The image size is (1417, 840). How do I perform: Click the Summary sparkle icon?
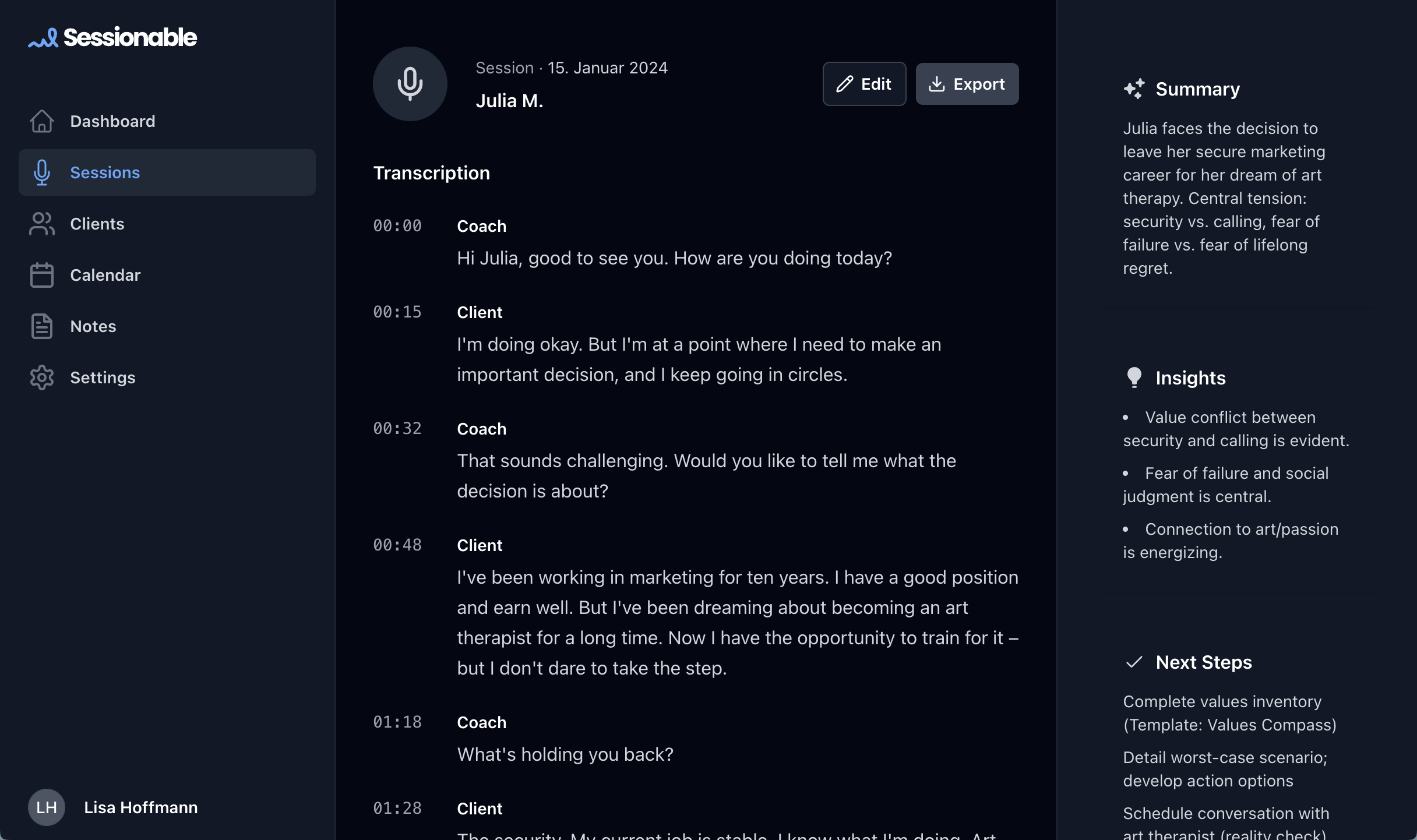click(1134, 89)
